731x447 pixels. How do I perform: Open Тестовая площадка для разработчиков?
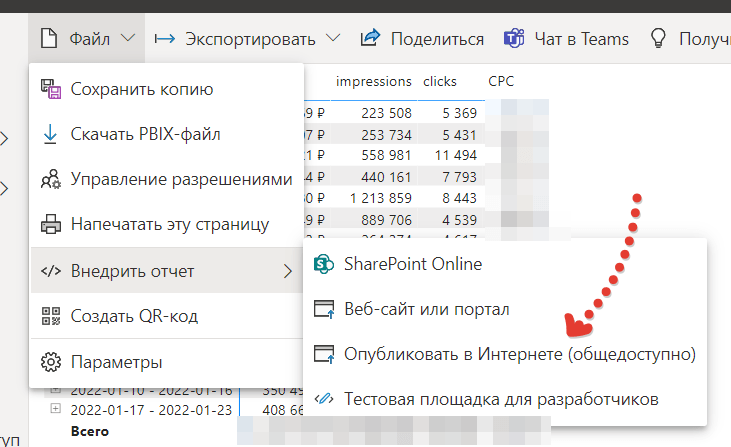coord(501,399)
